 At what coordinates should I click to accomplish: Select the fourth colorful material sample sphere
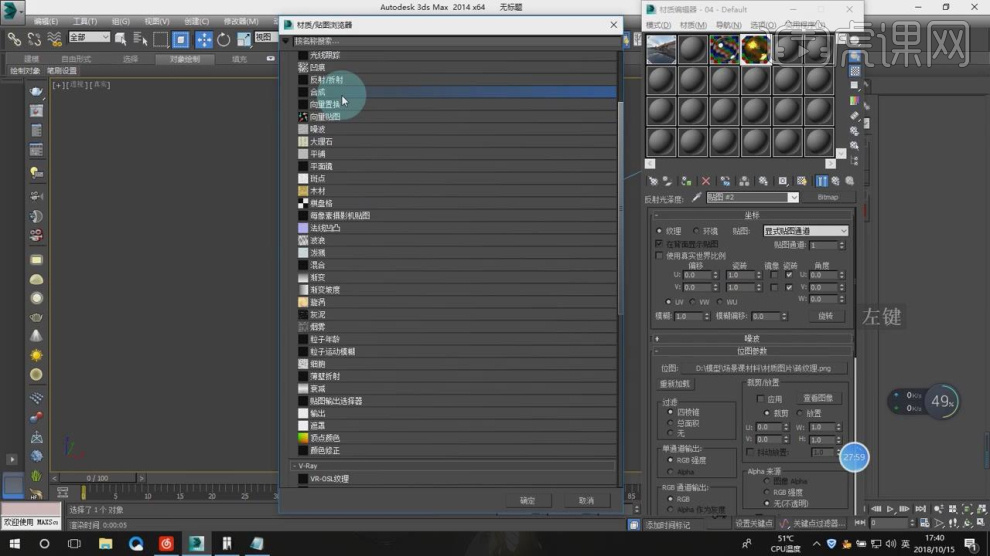point(756,49)
